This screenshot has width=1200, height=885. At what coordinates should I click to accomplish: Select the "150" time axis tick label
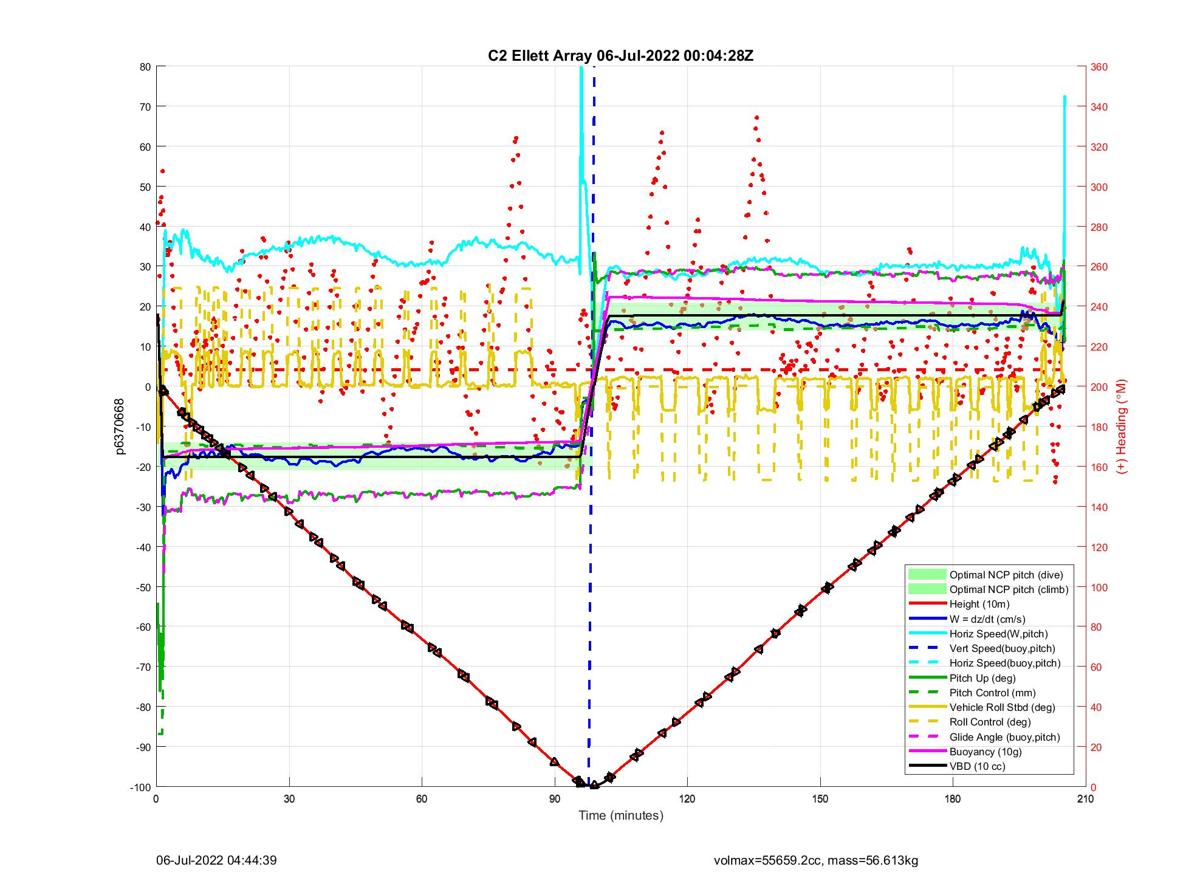tap(820, 799)
